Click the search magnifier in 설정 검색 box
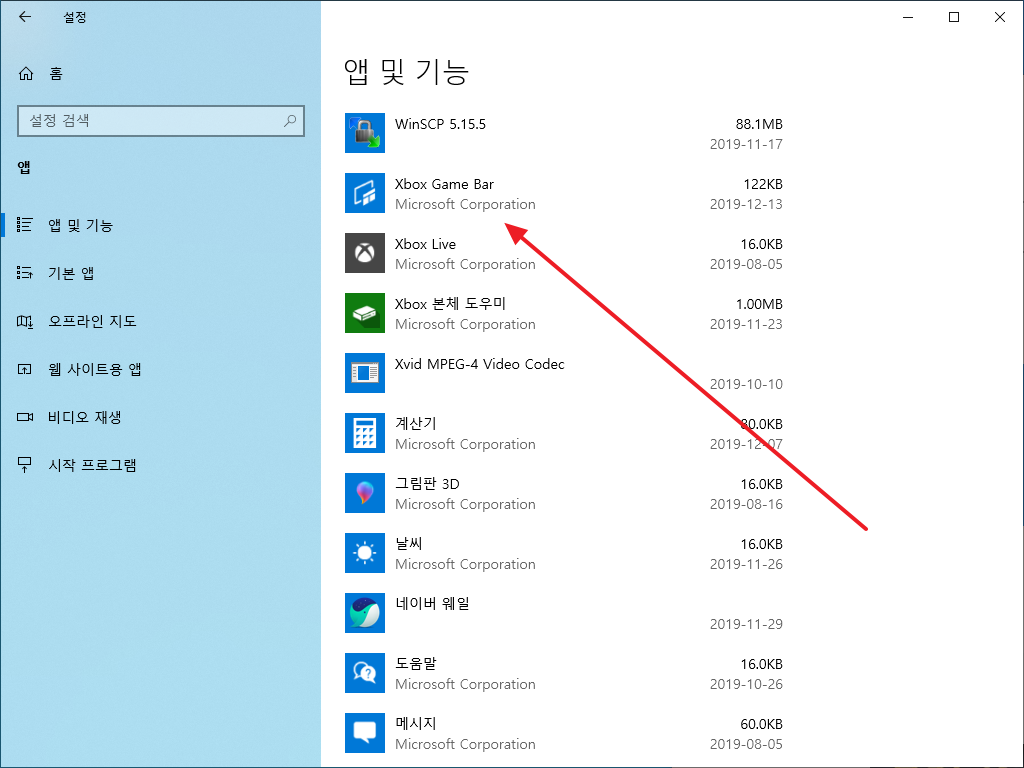This screenshot has height=768, width=1024. (x=290, y=121)
